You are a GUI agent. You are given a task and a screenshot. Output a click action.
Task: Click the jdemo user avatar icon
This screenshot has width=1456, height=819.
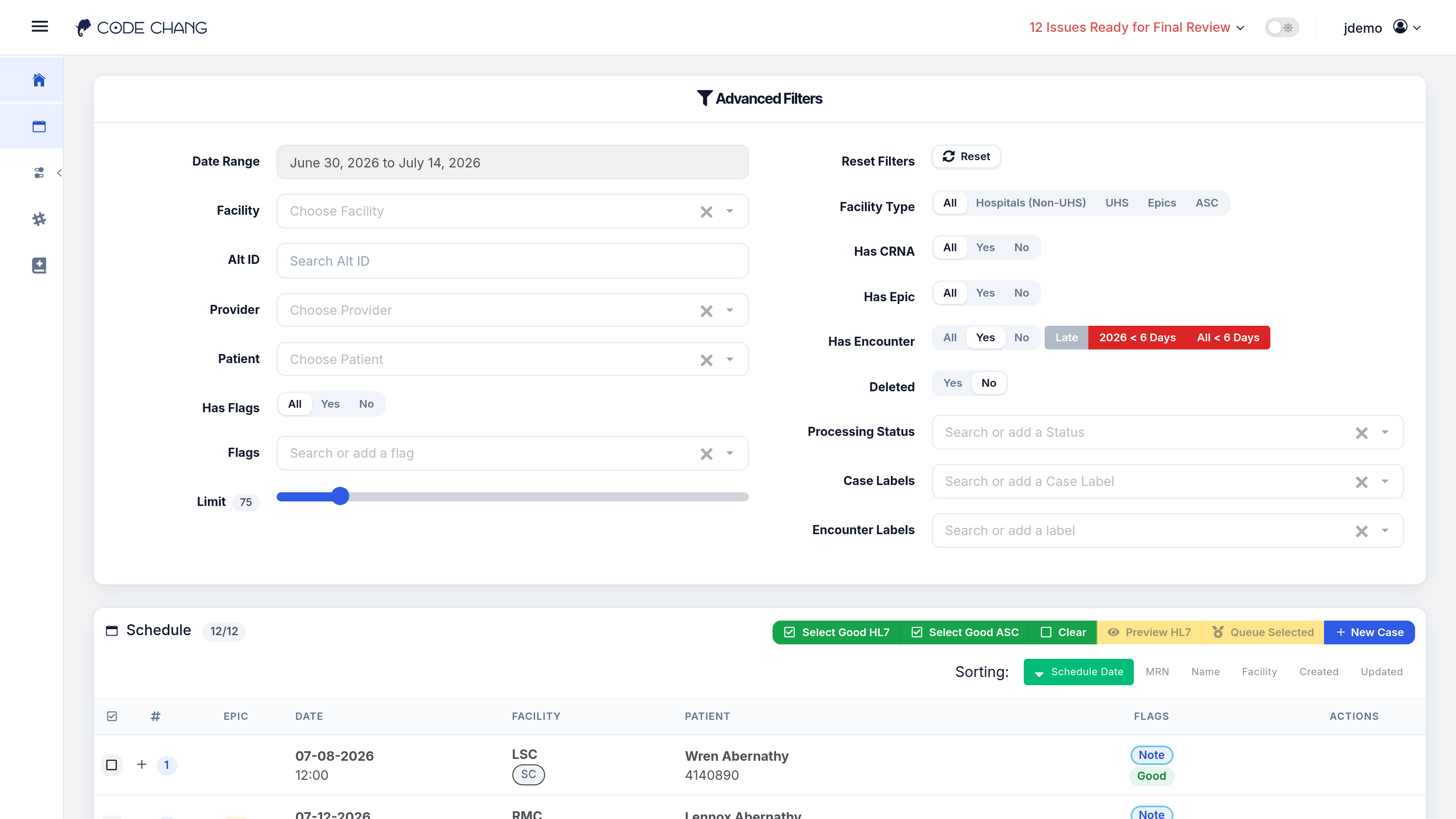1400,26
